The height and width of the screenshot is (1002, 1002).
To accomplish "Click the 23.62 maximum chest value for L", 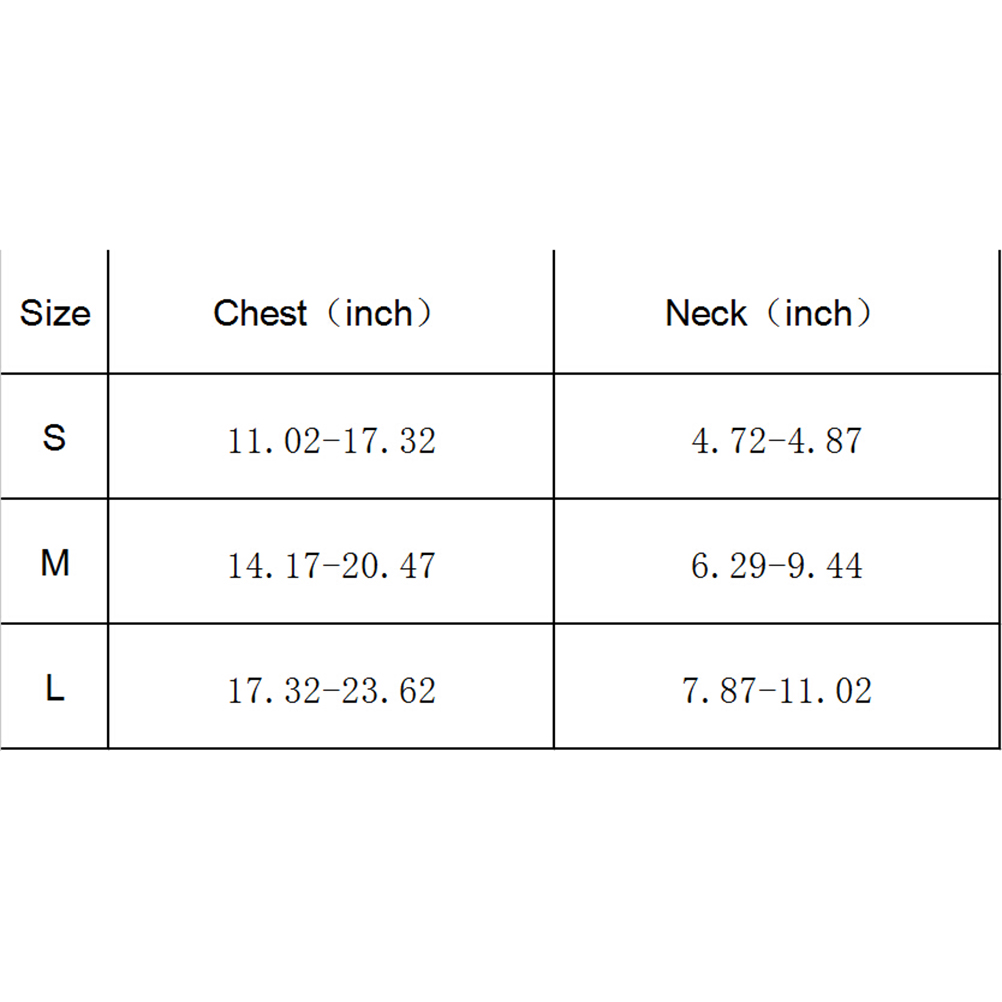I will pos(390,691).
